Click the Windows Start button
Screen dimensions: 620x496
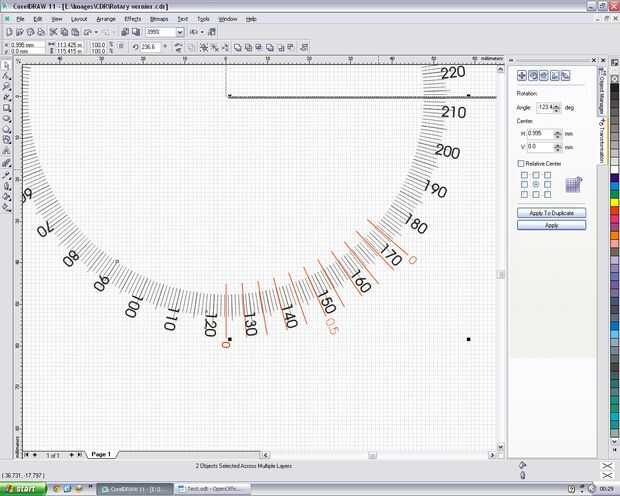pos(23,489)
